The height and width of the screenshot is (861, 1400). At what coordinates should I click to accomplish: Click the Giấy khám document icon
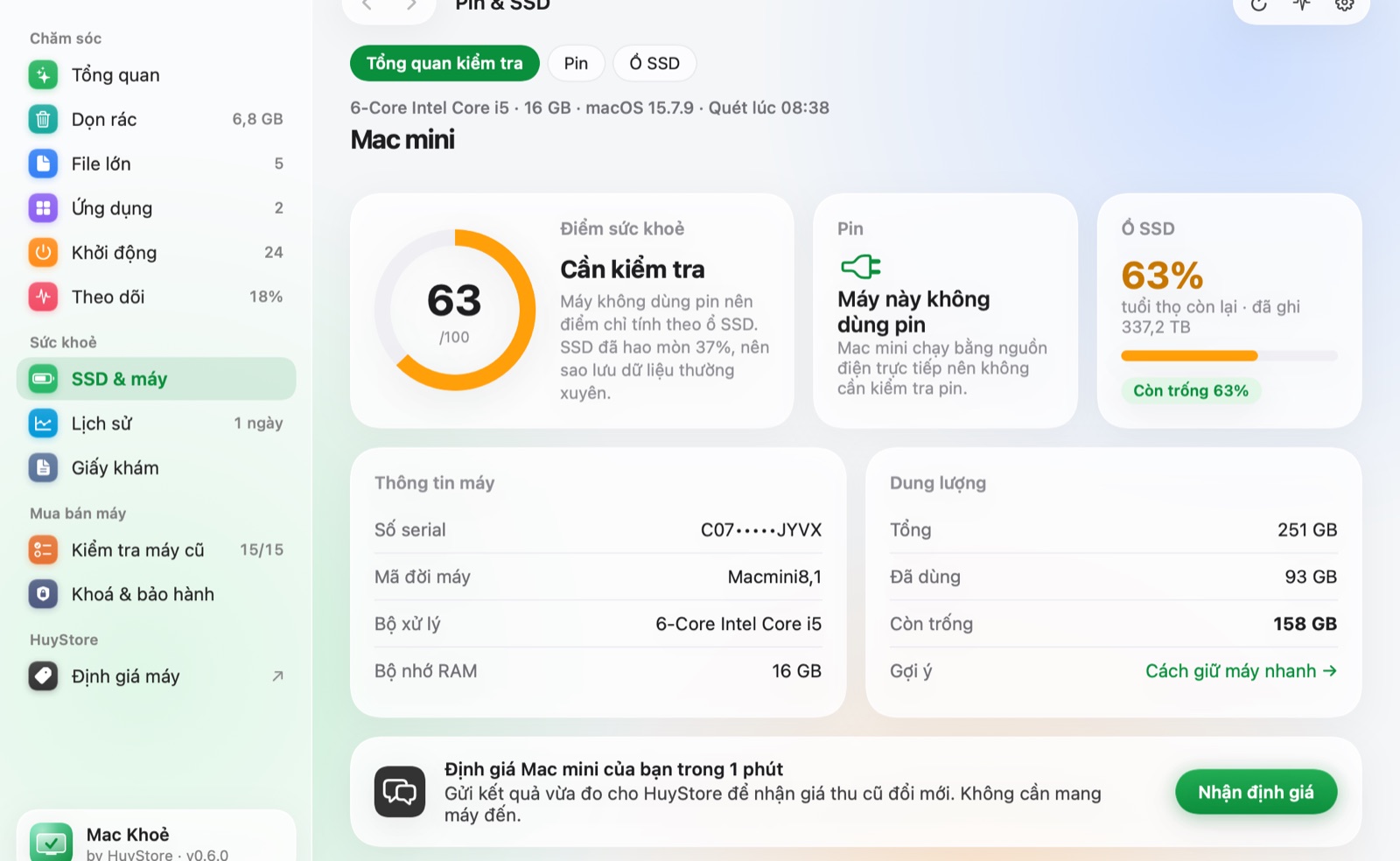[43, 468]
